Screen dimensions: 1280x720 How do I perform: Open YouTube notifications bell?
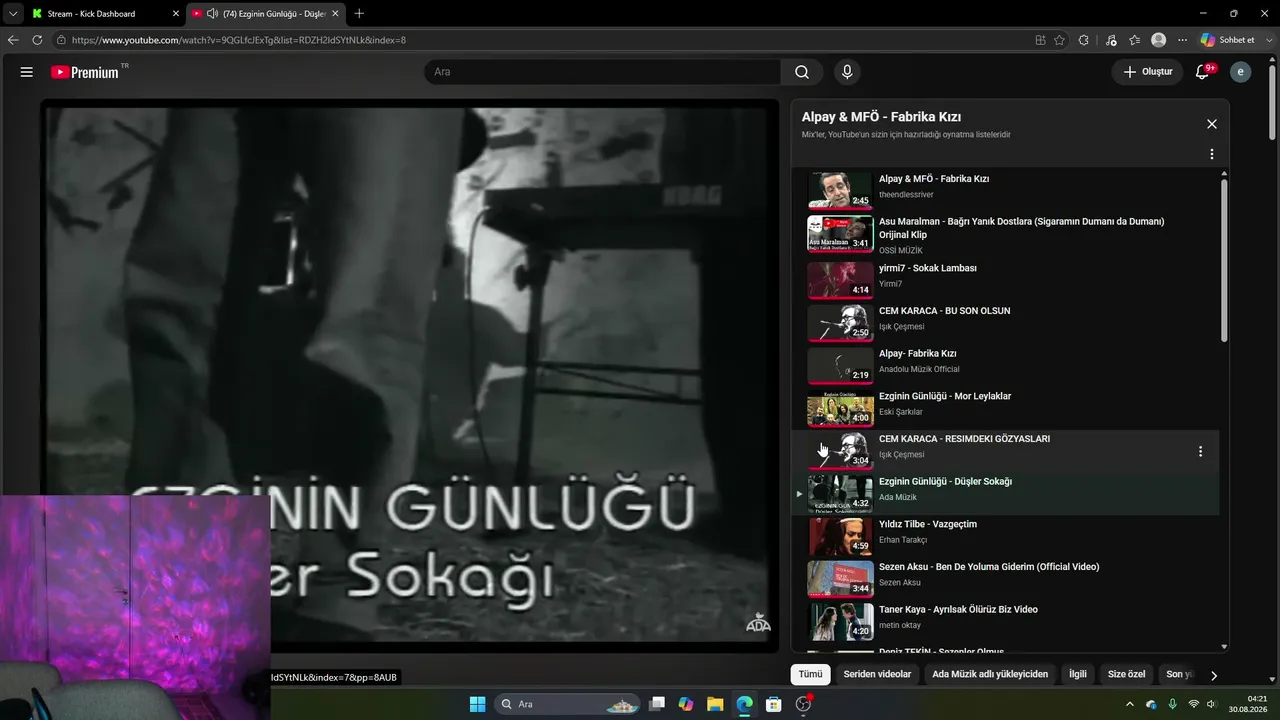click(1204, 72)
